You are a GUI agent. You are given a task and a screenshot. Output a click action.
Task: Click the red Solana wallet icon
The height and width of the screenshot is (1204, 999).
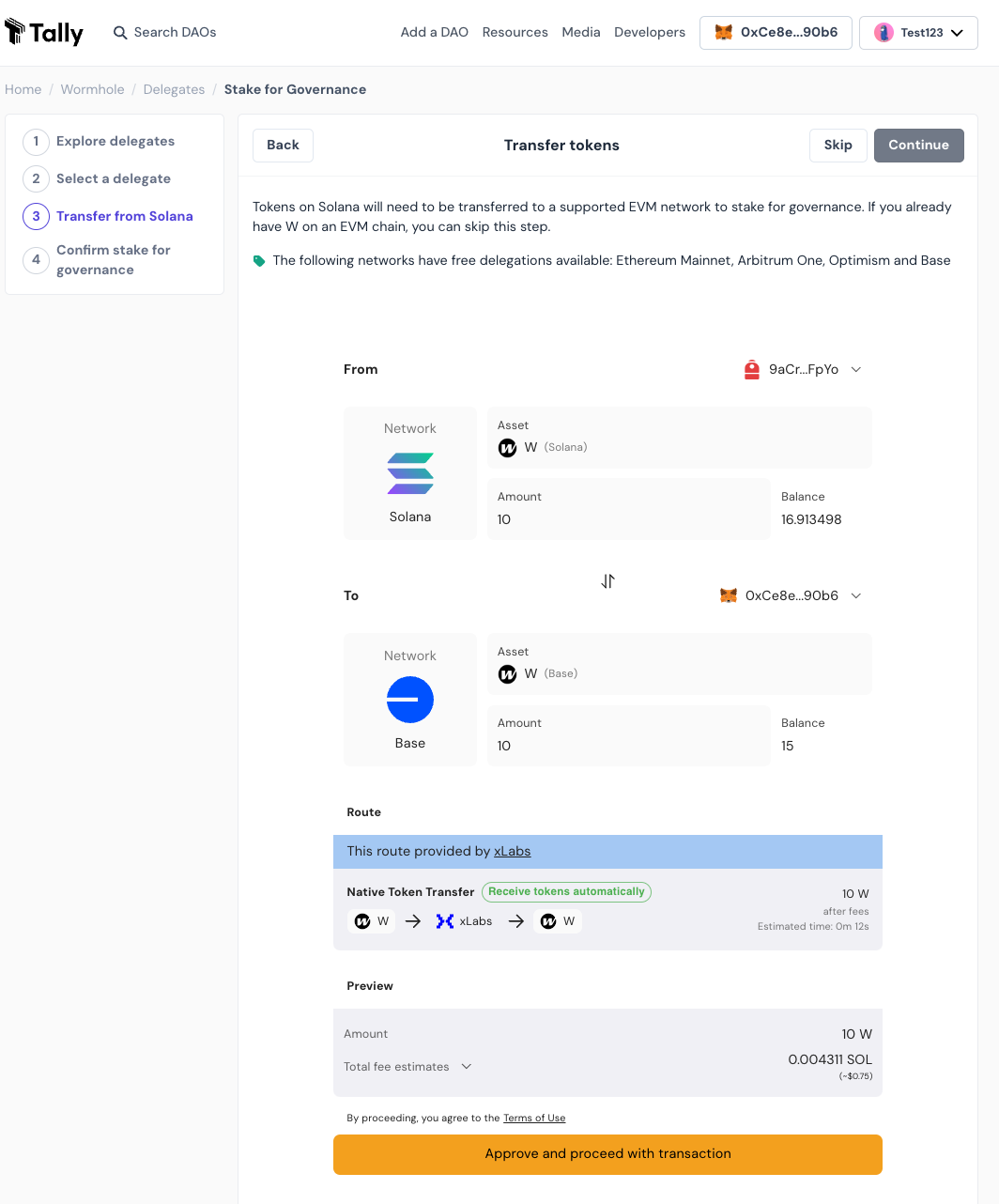pos(752,370)
